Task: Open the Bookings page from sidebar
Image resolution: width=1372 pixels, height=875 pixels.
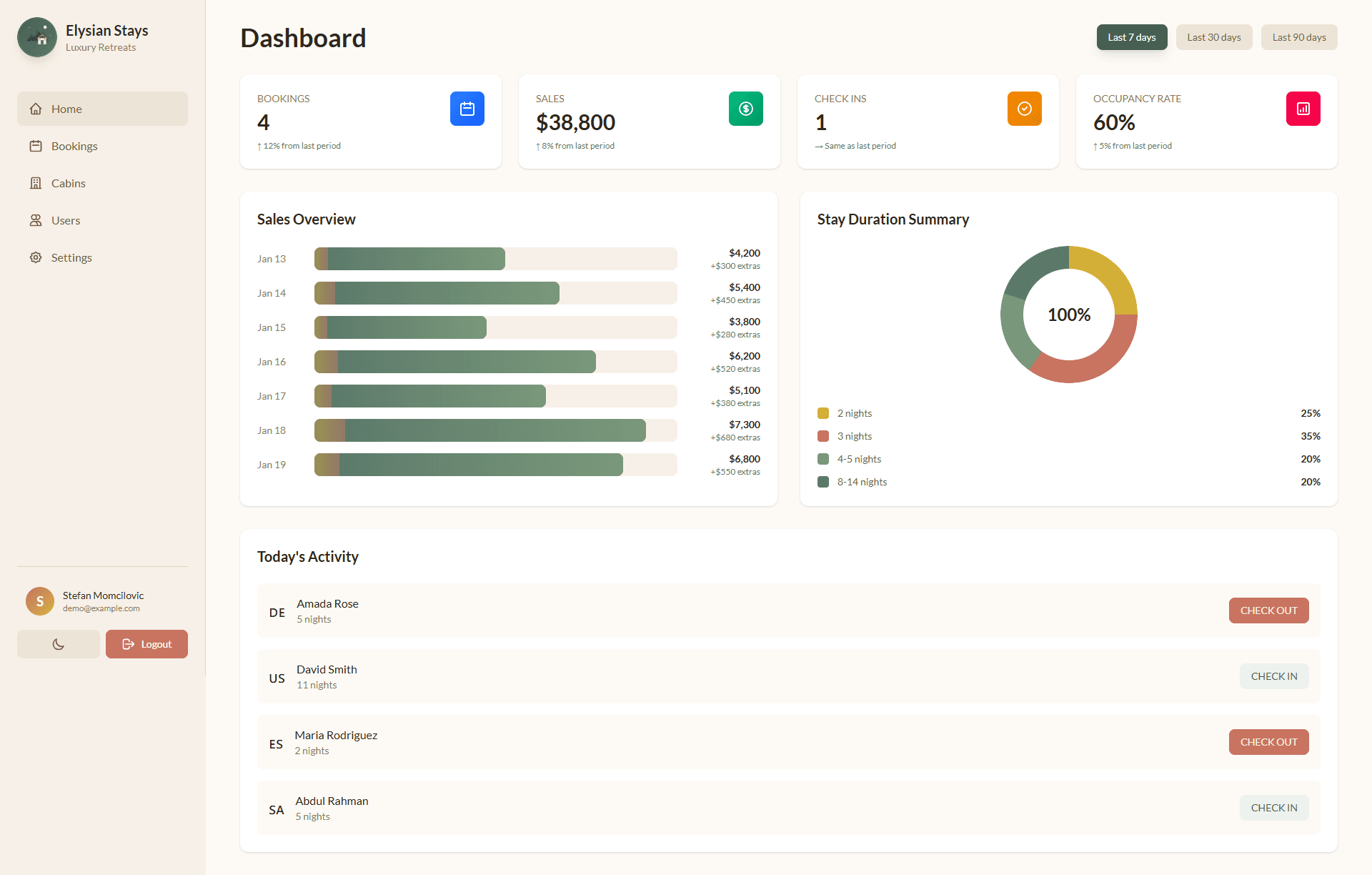Action: tap(74, 146)
